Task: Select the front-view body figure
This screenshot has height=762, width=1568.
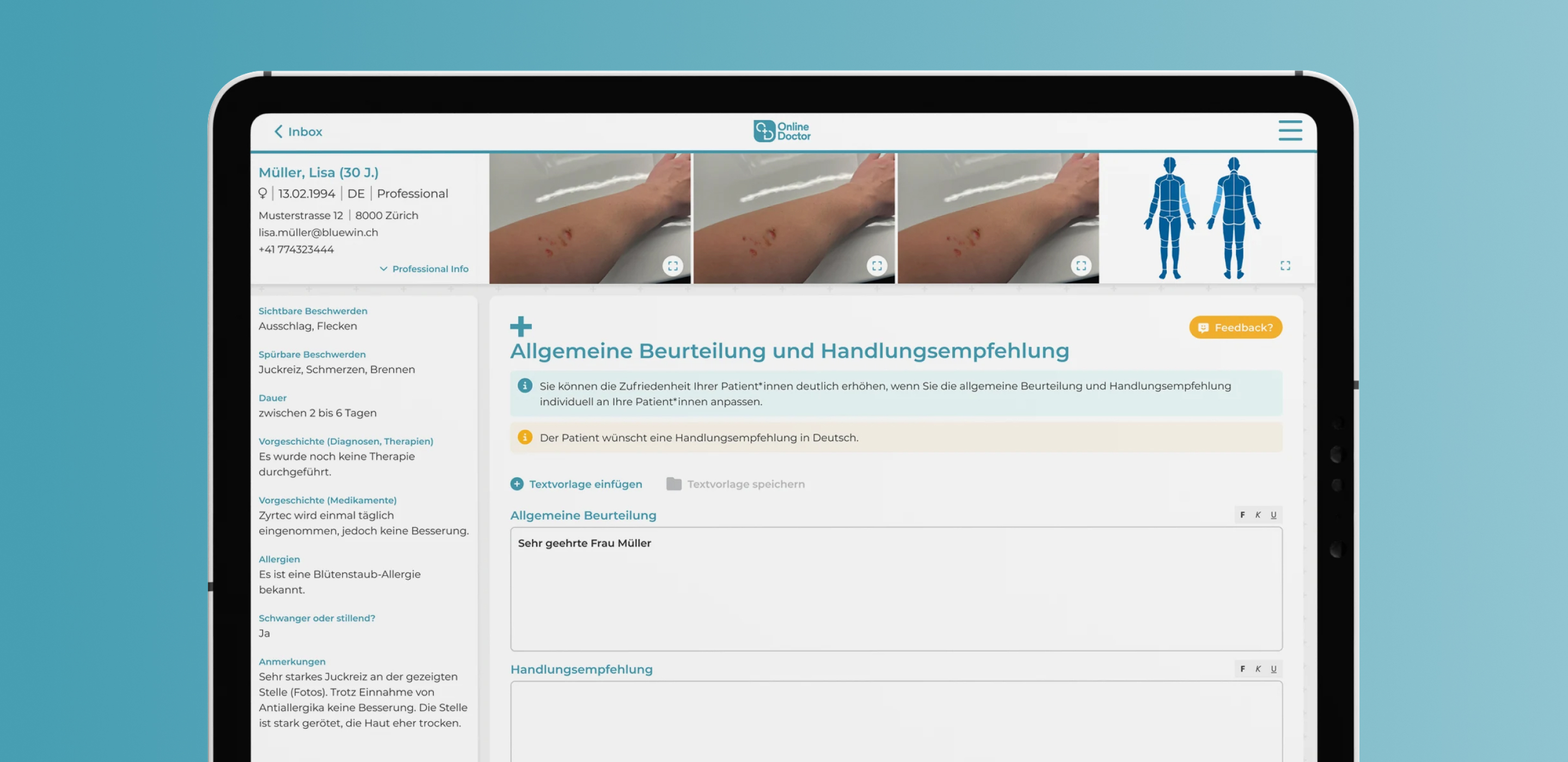Action: pos(1169,218)
